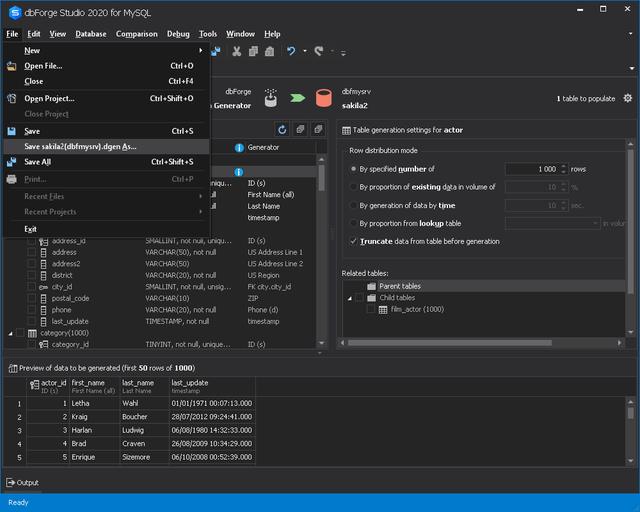Image resolution: width=640 pixels, height=512 pixels.
Task: Choose By generation of data by time
Action: point(353,205)
